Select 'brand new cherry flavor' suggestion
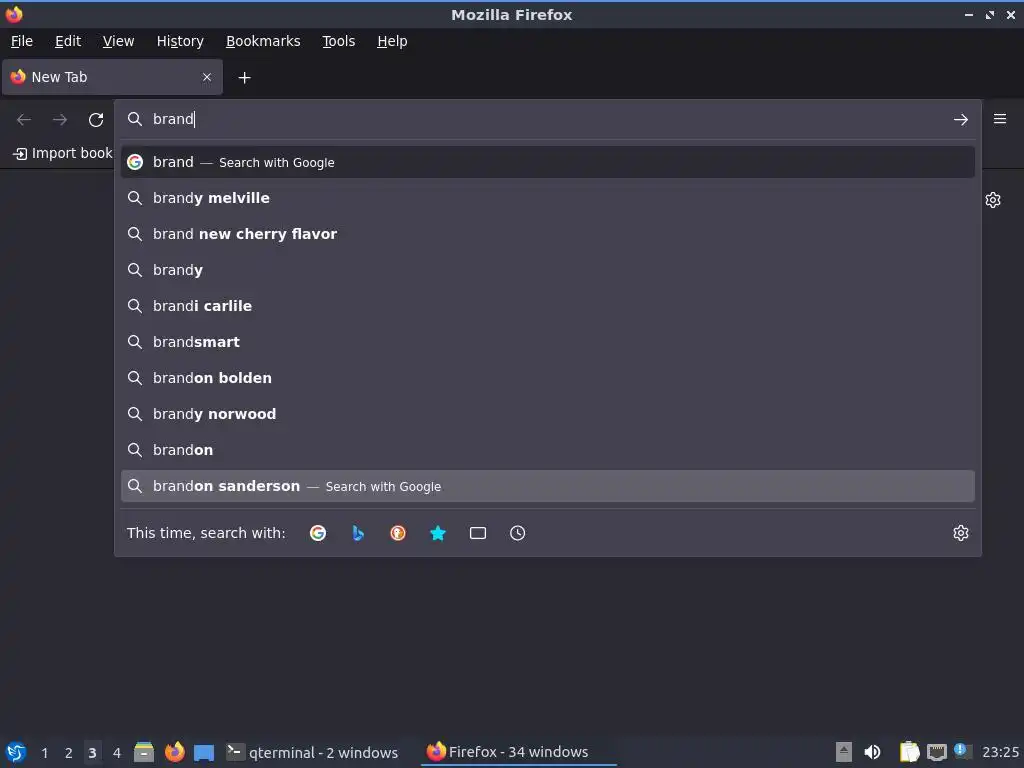The image size is (1024, 768). [x=547, y=234]
